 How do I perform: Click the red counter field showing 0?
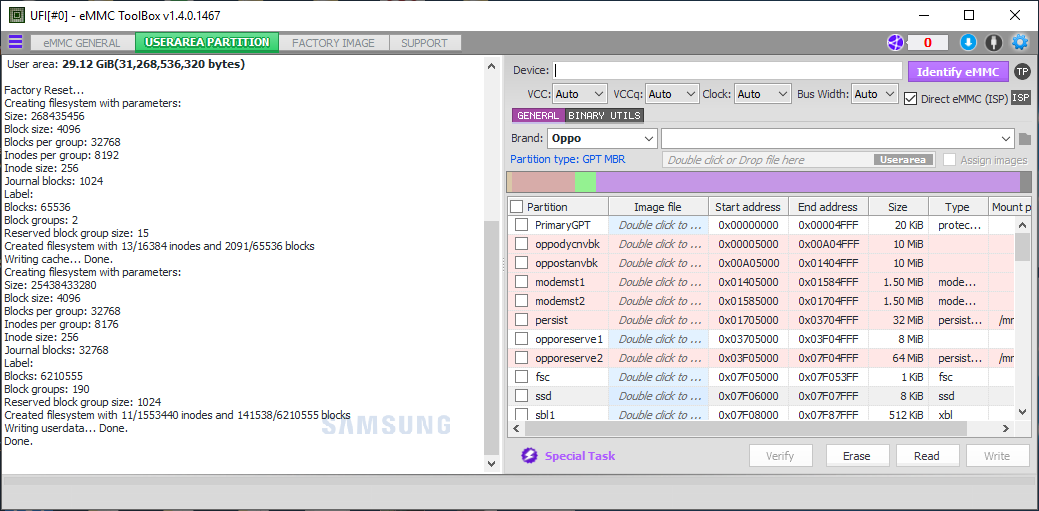[927, 42]
